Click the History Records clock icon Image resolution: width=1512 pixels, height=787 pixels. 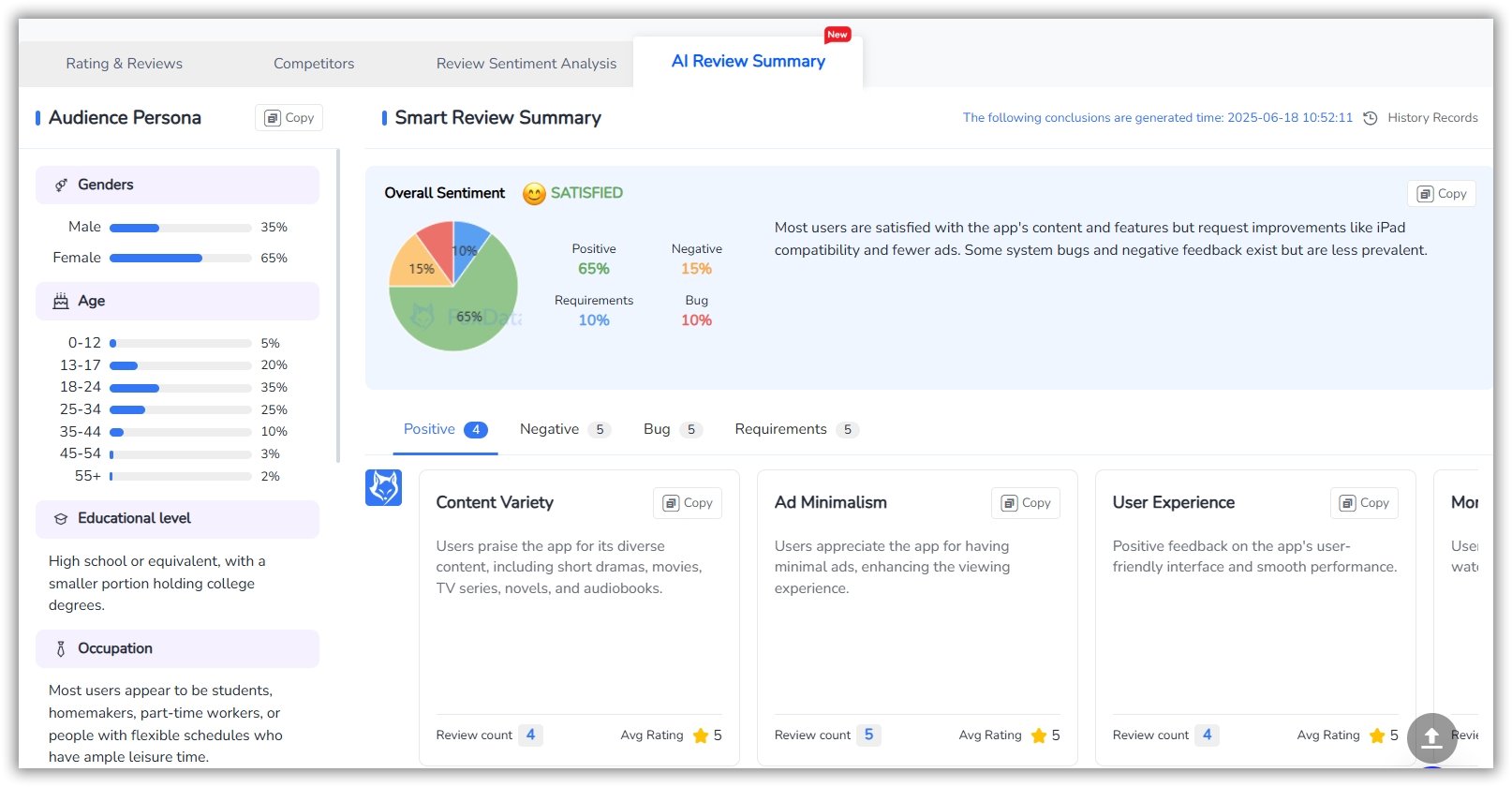tap(1370, 118)
